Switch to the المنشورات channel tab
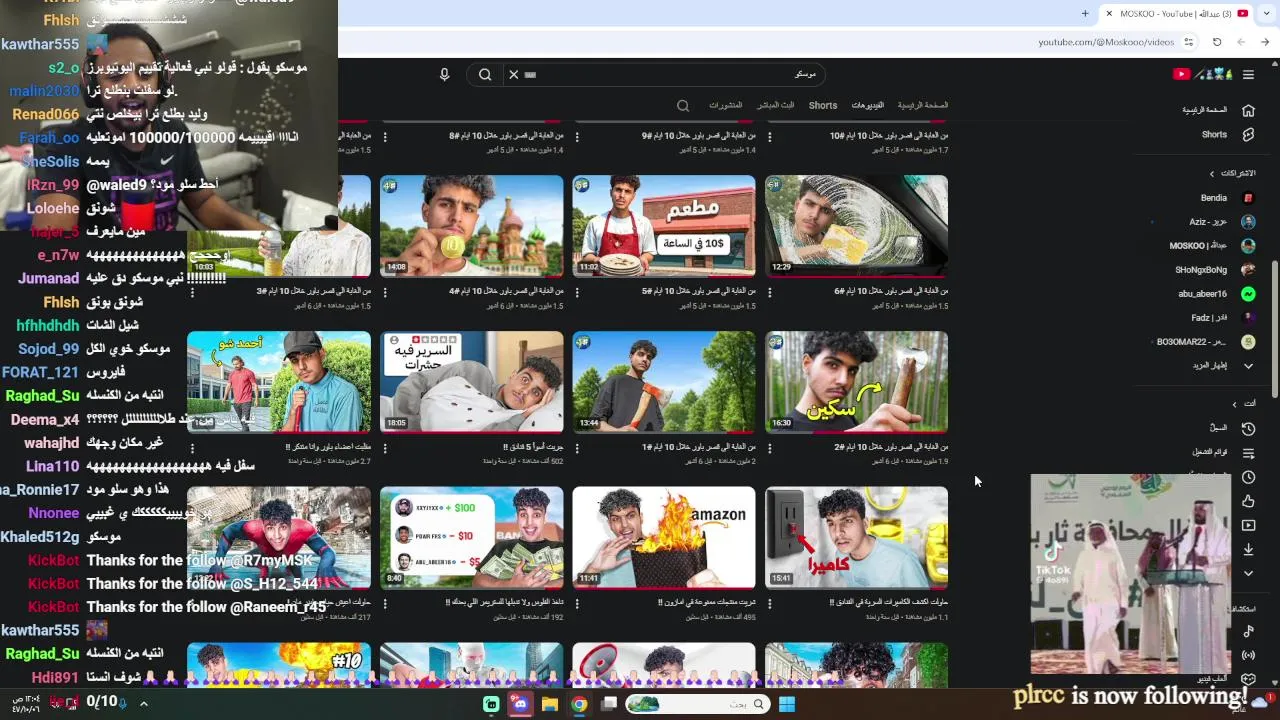 point(725,105)
